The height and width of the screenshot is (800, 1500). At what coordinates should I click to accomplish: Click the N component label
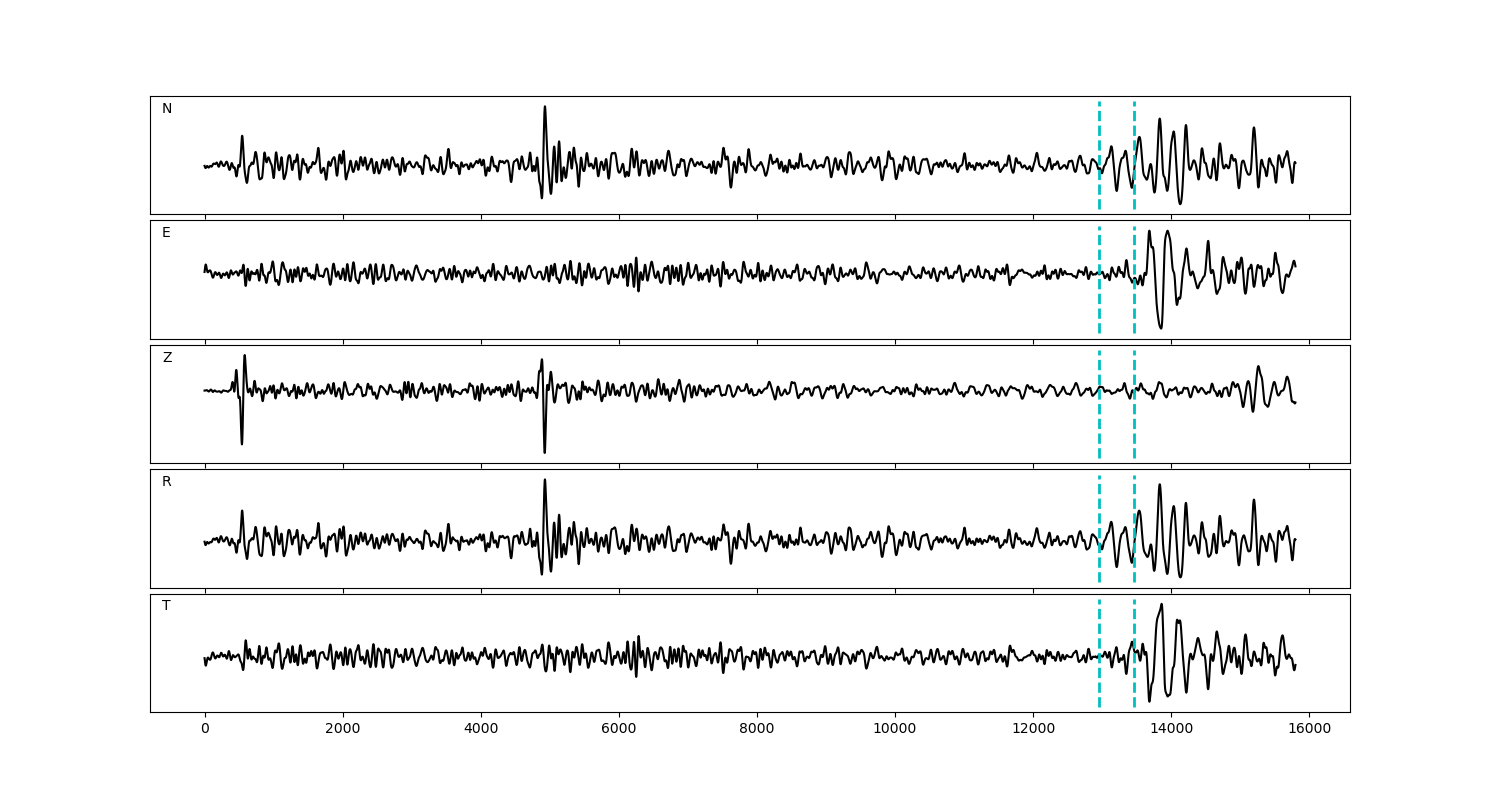[167, 109]
